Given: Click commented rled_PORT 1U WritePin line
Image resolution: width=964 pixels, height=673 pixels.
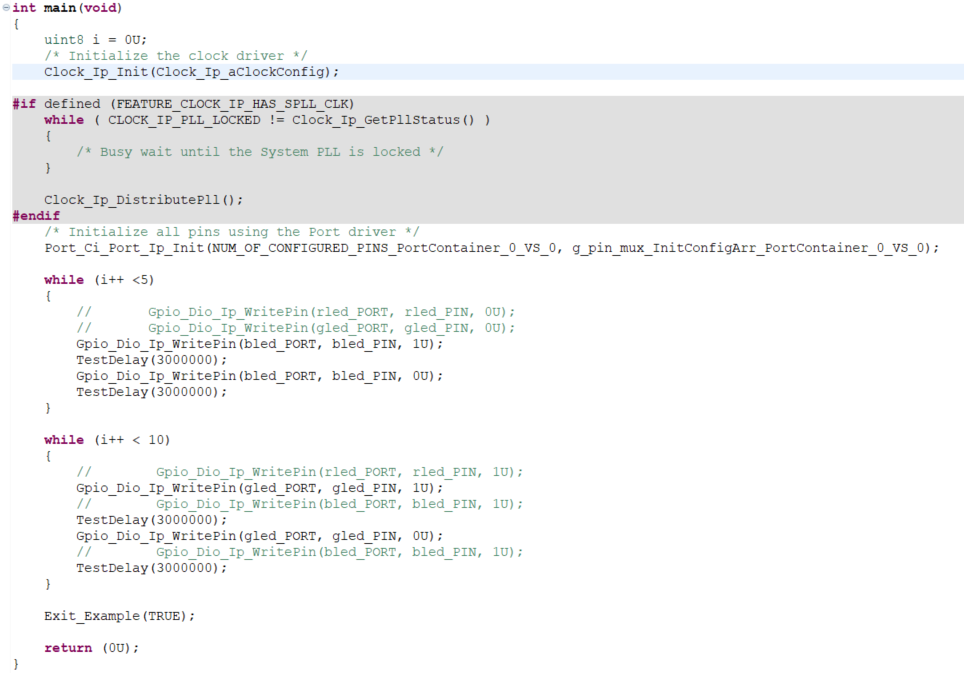Looking at the screenshot, I should [299, 471].
